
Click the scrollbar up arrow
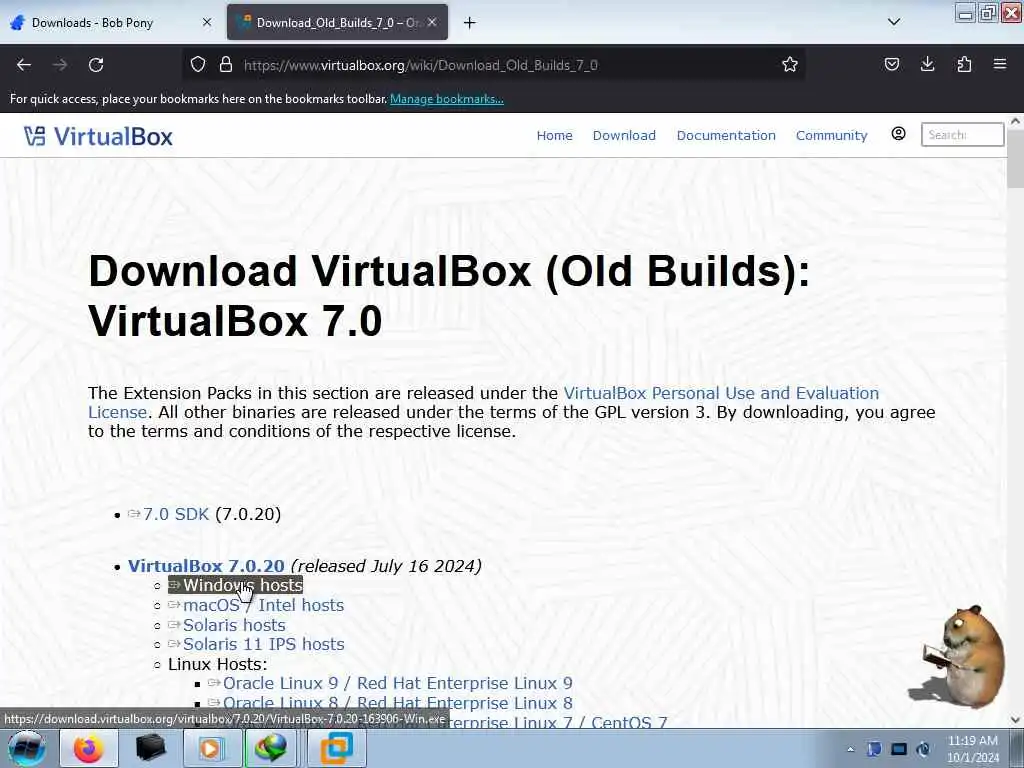pos(1015,121)
